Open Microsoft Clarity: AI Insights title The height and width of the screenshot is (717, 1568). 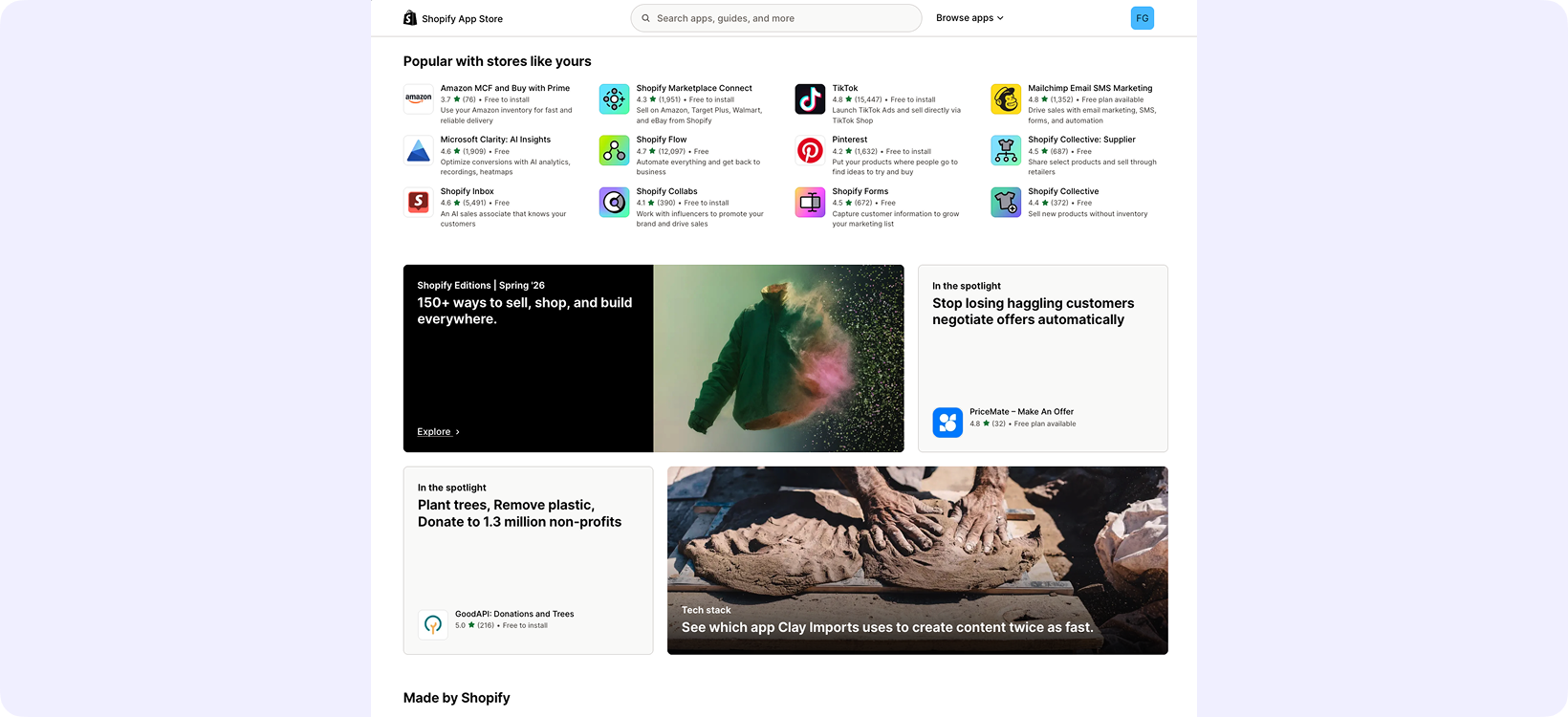[x=495, y=140]
